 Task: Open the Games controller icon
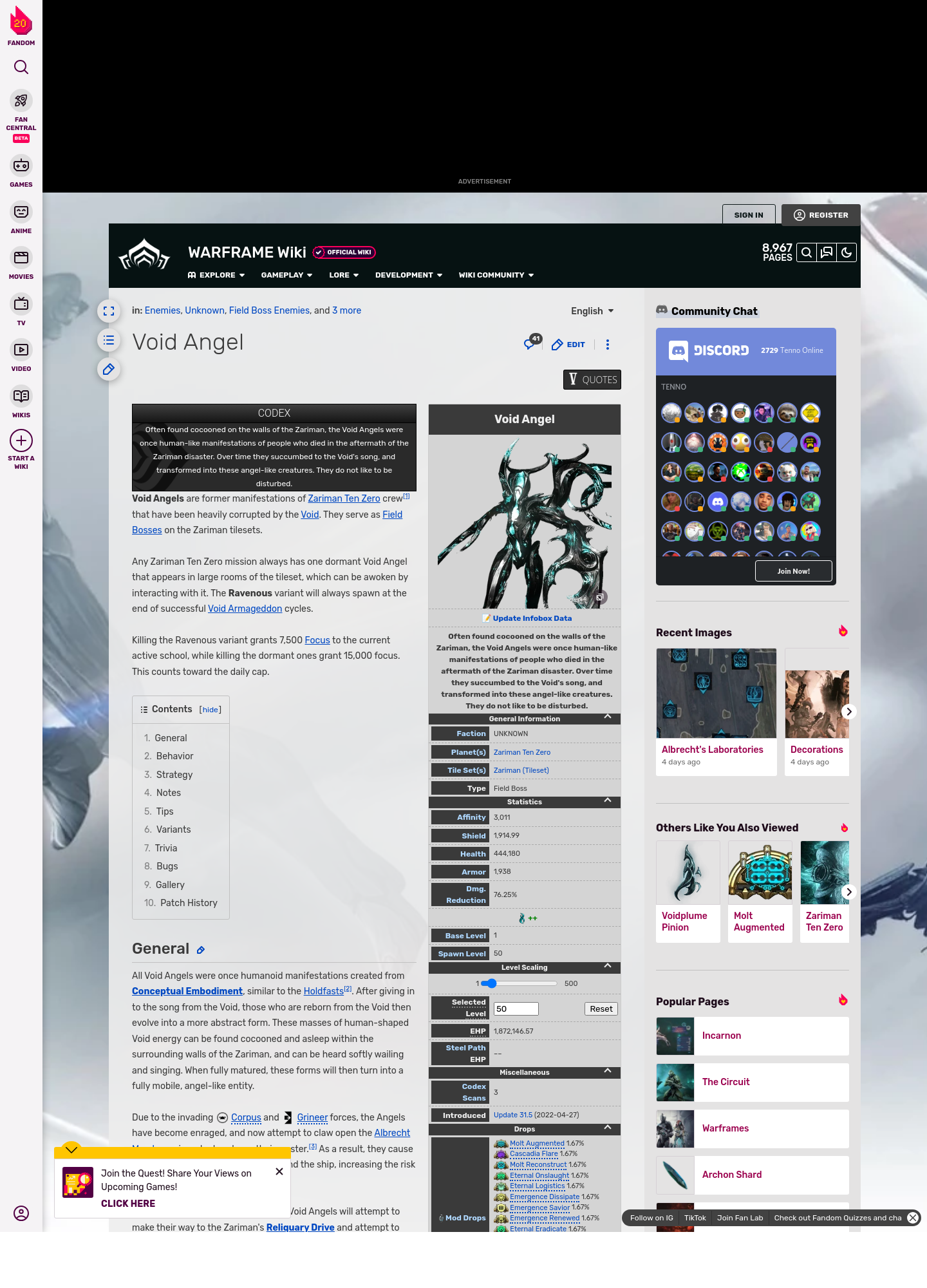21,166
